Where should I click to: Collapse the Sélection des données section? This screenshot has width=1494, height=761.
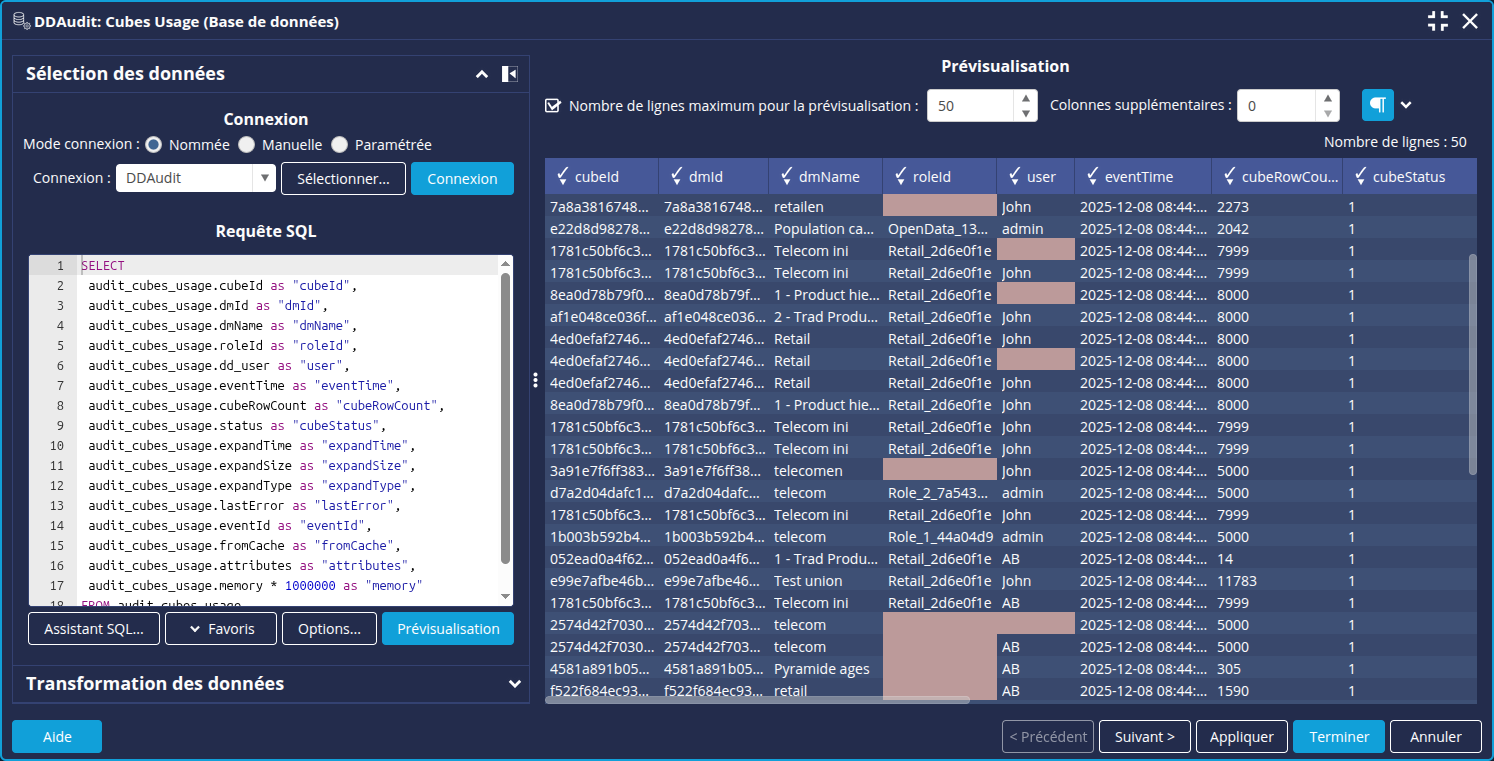coord(482,74)
